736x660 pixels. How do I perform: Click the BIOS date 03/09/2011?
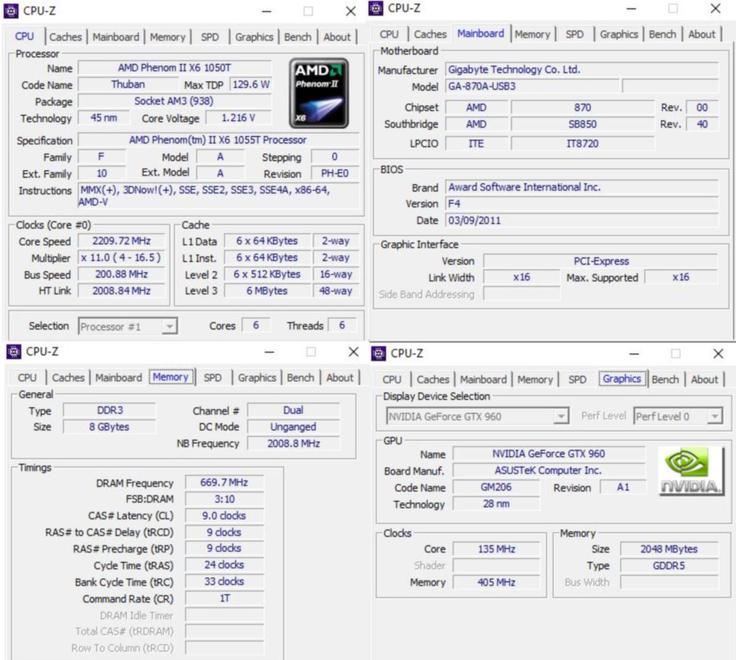point(582,221)
